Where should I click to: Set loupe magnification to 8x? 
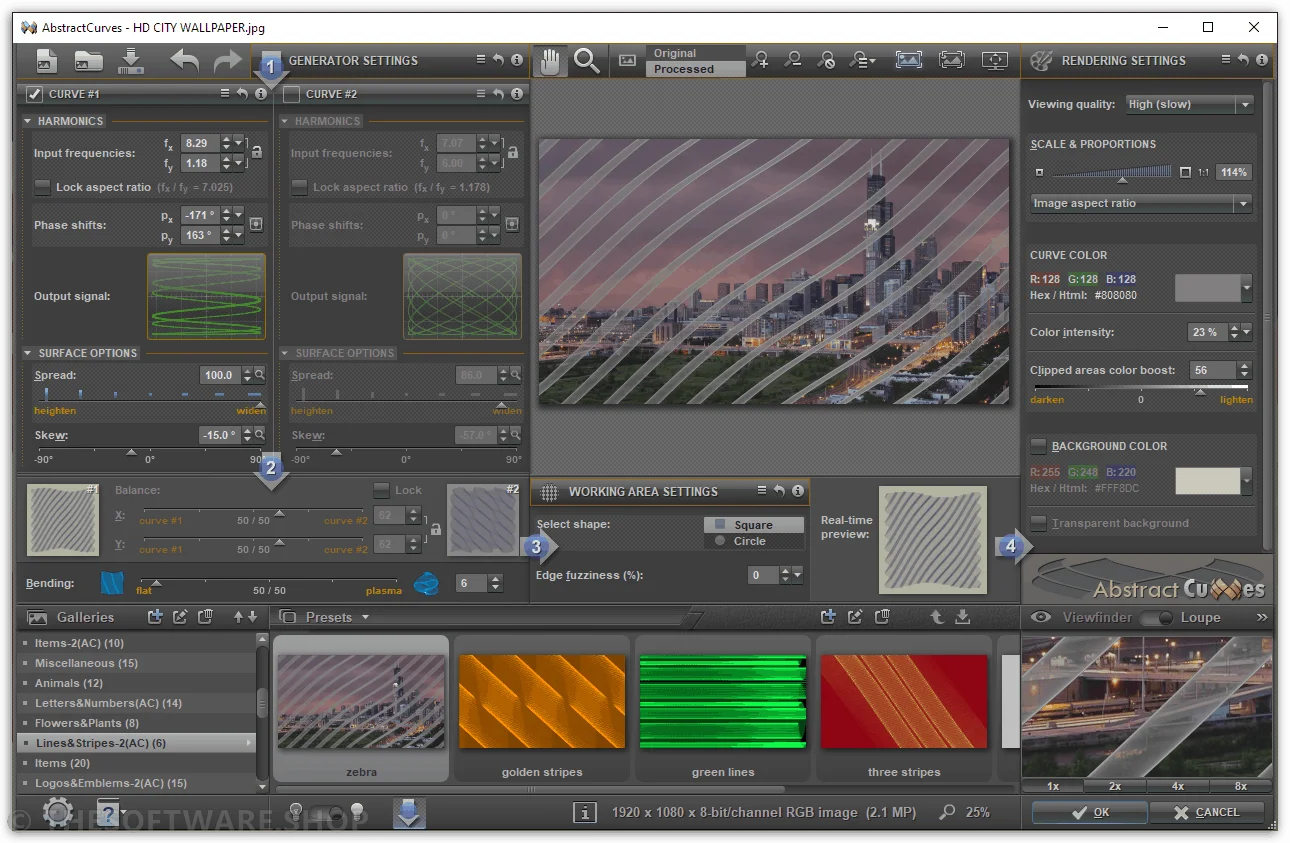(x=1241, y=786)
